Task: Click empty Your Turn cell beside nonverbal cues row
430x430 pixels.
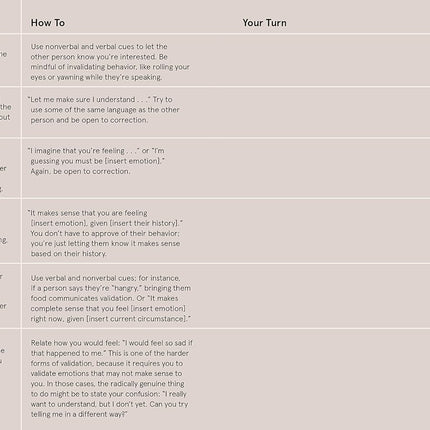Action: [333, 60]
